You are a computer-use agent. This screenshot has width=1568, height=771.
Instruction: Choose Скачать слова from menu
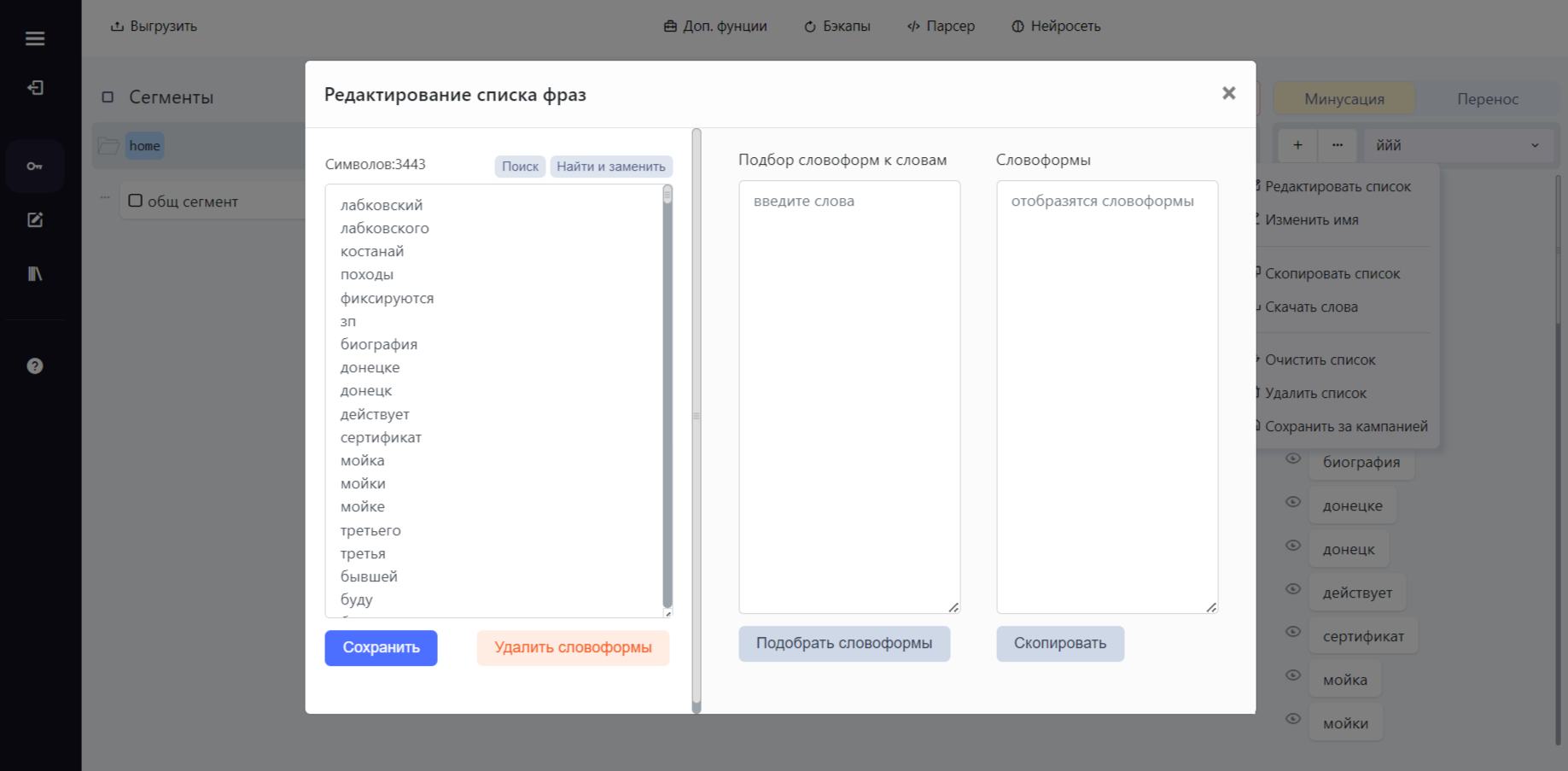[x=1311, y=307]
